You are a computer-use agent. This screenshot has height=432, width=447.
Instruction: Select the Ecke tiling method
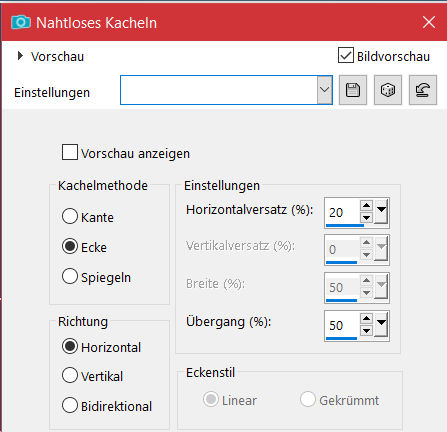pos(70,246)
